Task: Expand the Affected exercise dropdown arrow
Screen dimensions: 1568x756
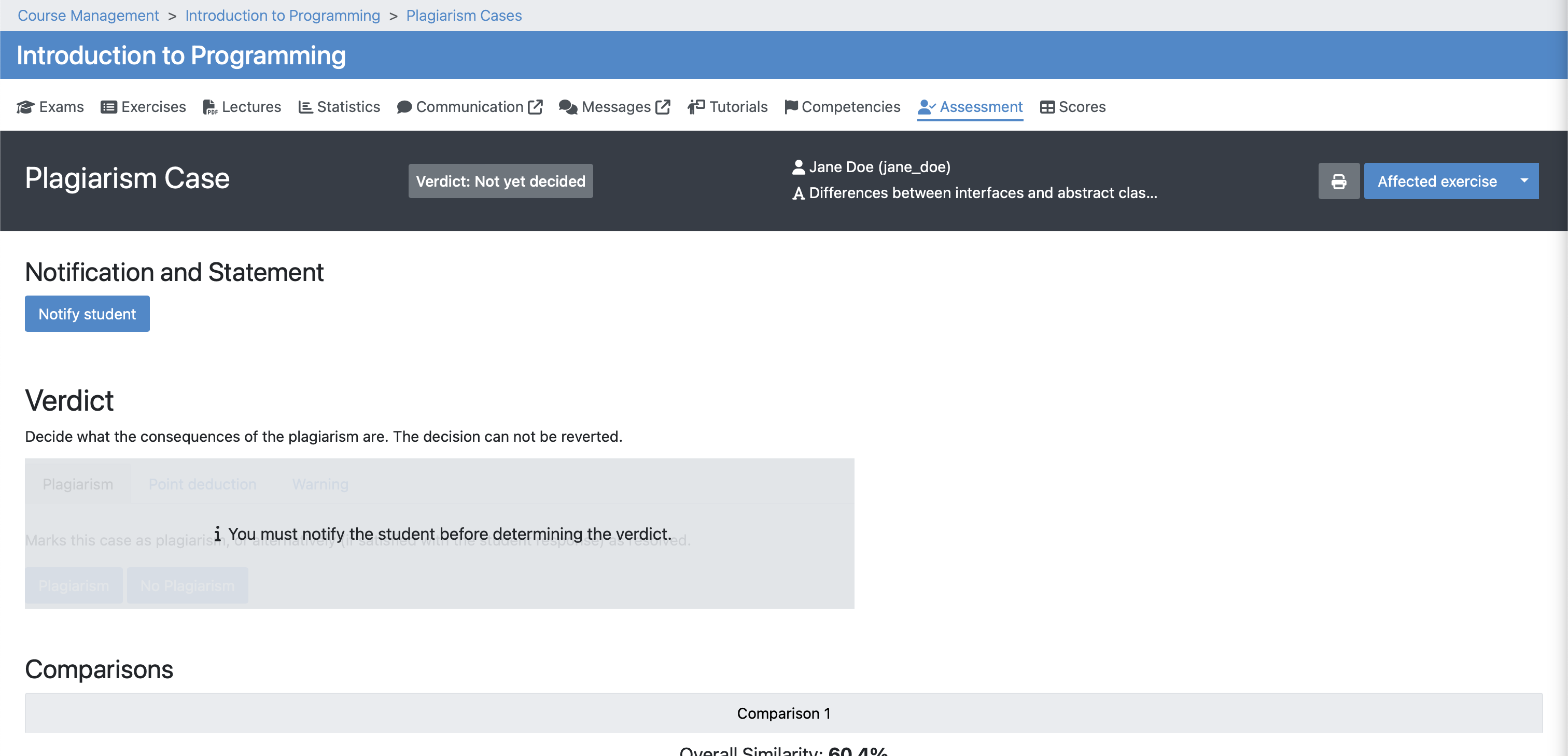Action: 1523,181
